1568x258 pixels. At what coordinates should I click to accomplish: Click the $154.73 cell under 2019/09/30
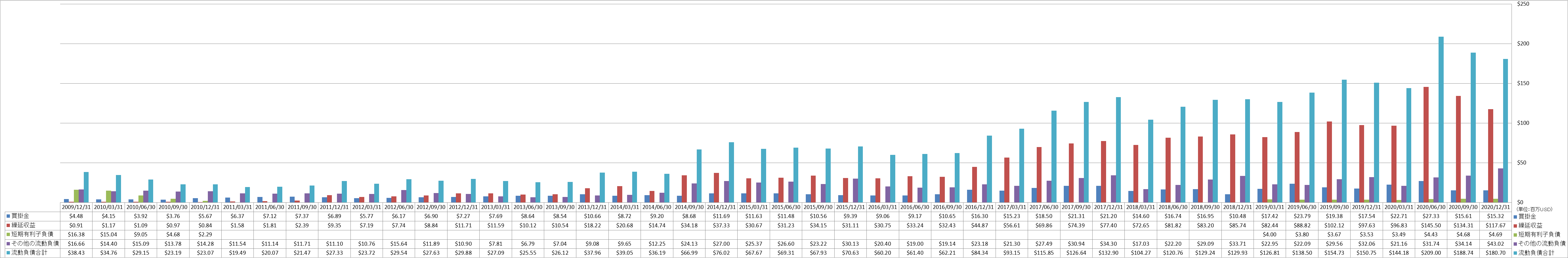coord(1337,253)
